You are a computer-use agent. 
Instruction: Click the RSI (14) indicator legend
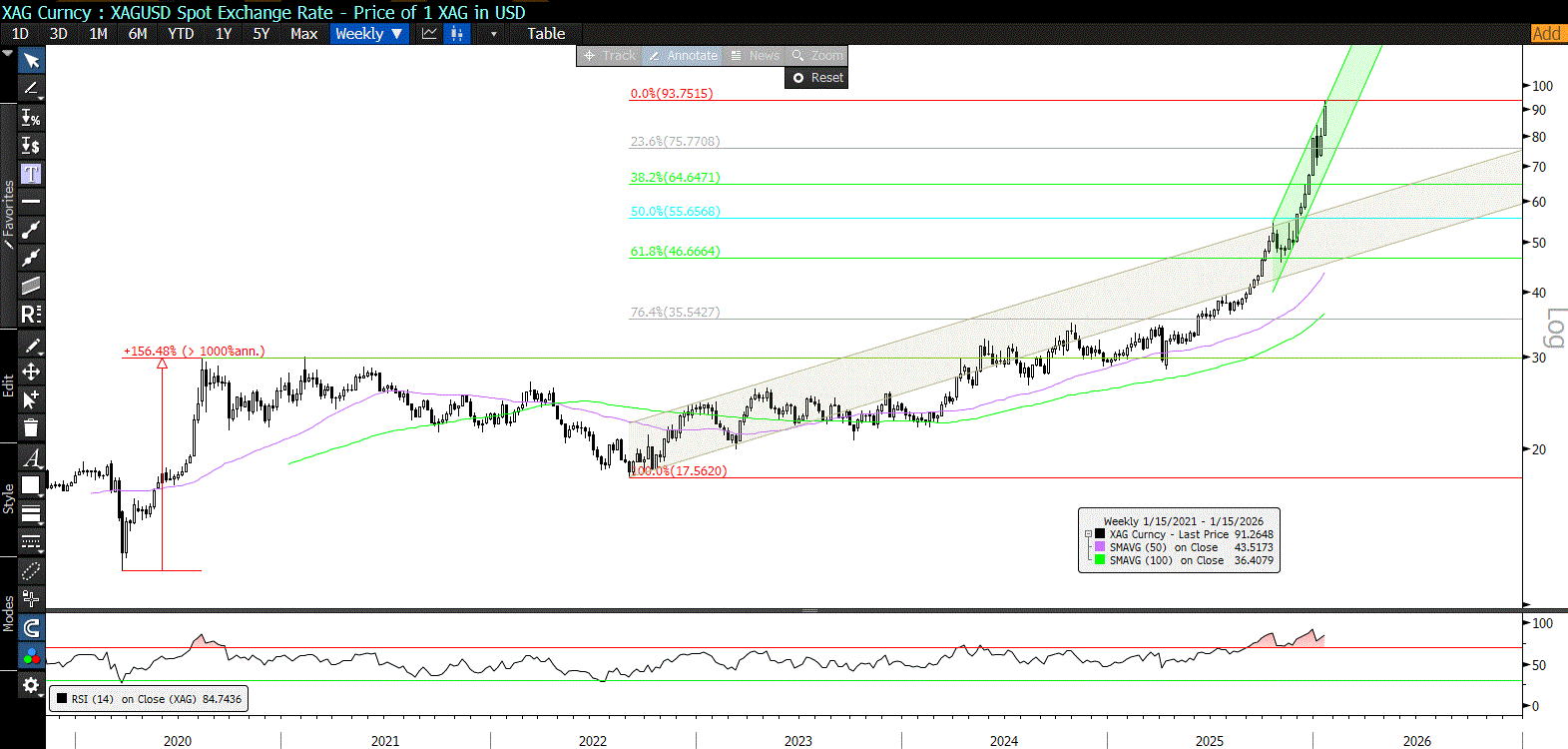[x=148, y=699]
